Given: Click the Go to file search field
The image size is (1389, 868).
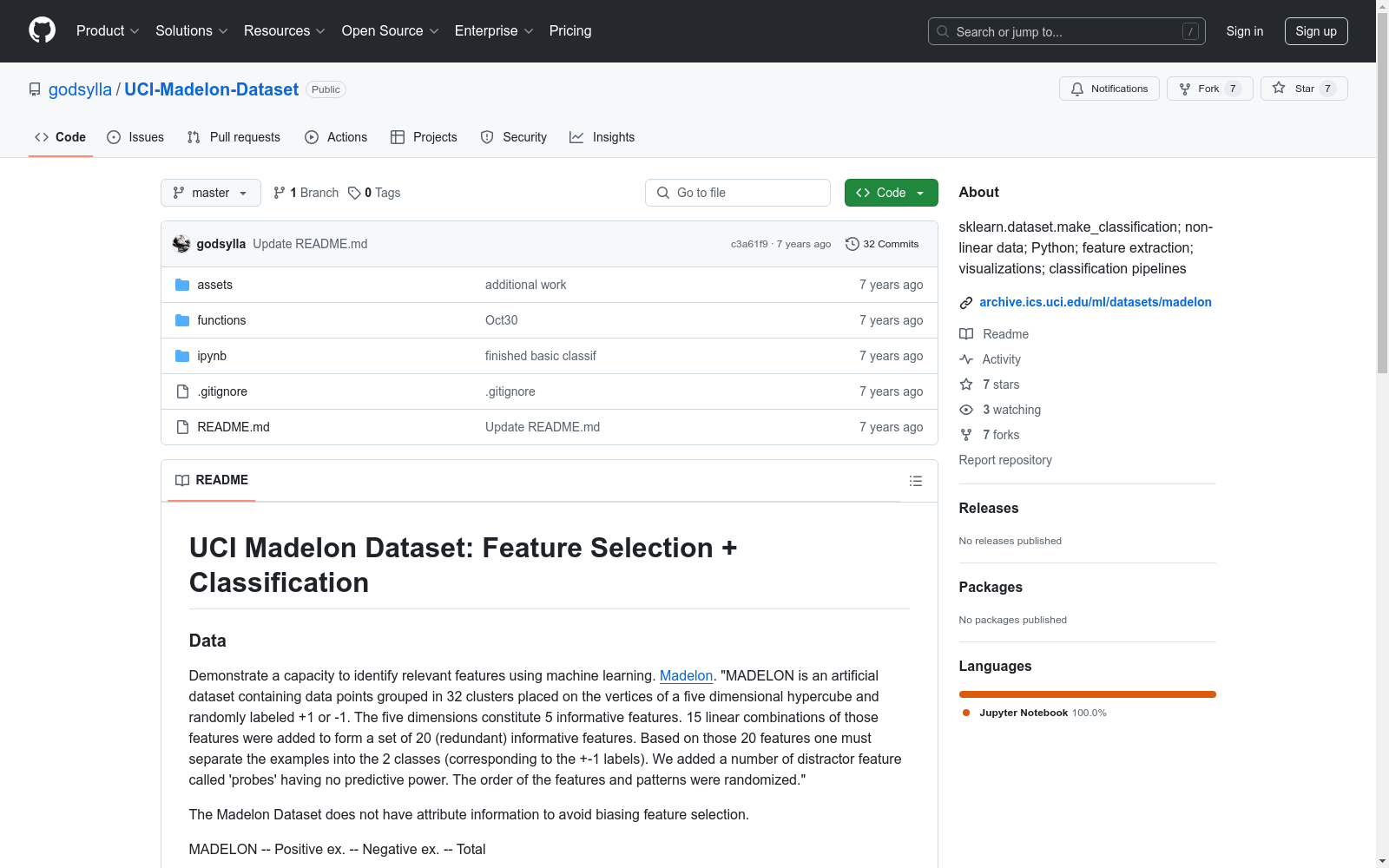Looking at the screenshot, I should coord(738,193).
